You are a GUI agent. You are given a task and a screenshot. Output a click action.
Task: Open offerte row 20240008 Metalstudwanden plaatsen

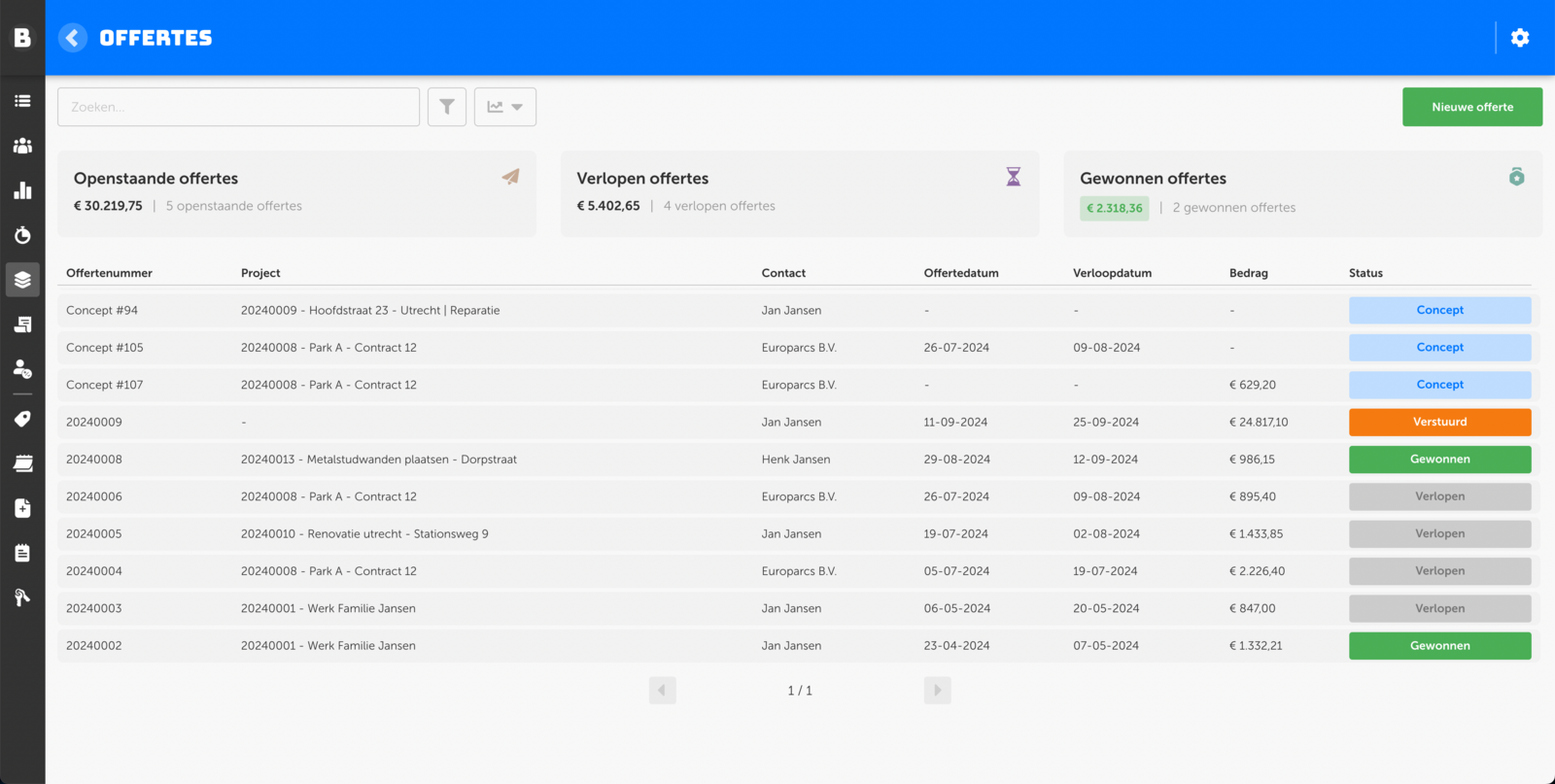[x=379, y=460]
